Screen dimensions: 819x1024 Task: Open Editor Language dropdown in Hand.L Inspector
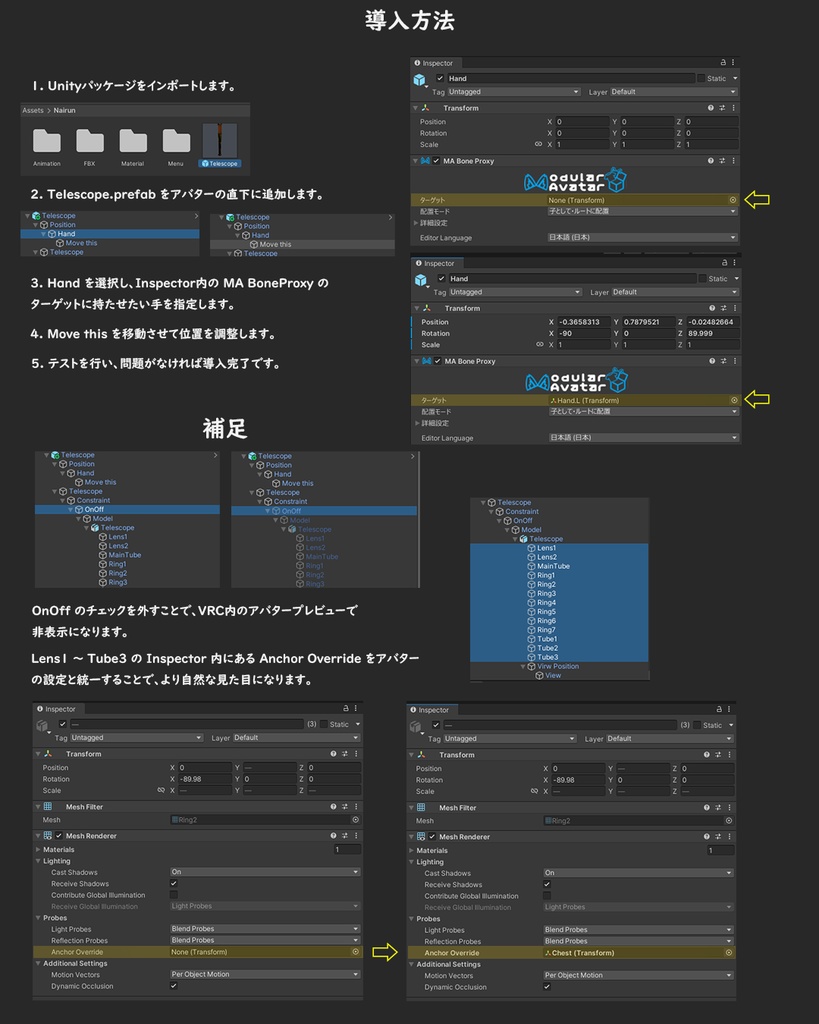pos(643,438)
